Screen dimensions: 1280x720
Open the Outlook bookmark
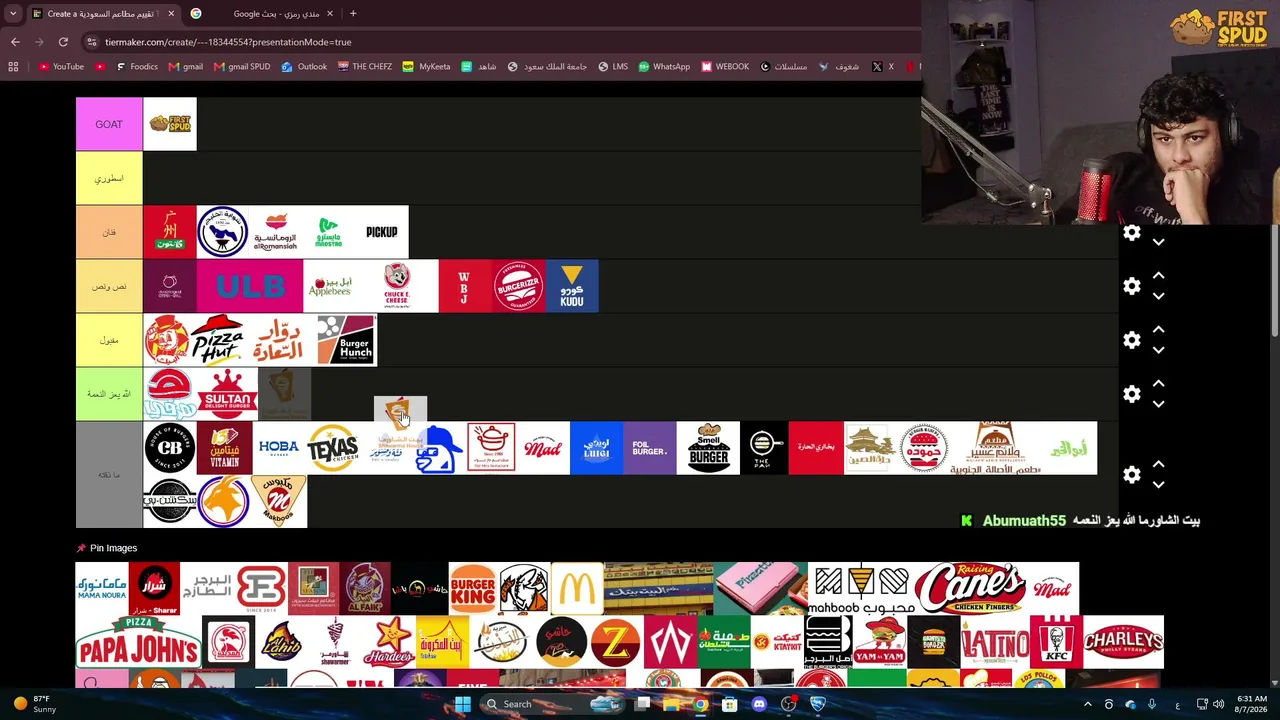coord(304,67)
